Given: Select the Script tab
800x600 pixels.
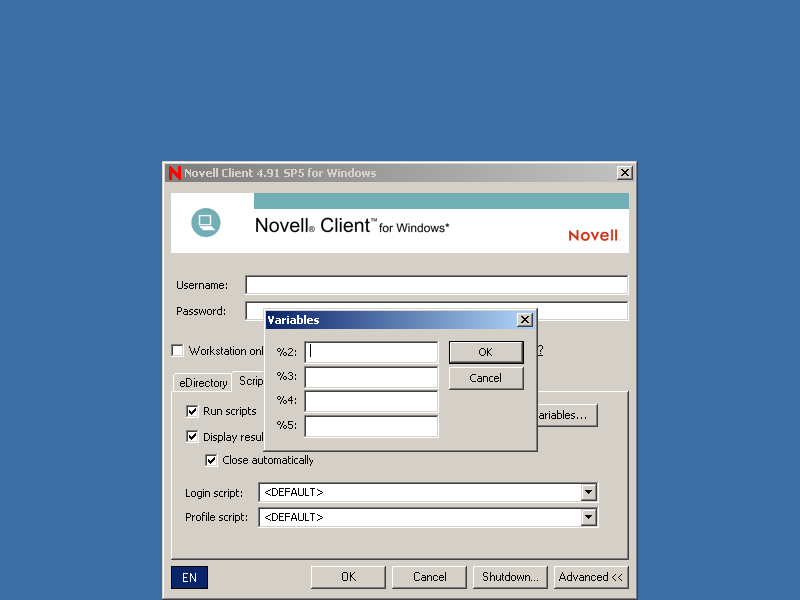Looking at the screenshot, I should (x=250, y=381).
